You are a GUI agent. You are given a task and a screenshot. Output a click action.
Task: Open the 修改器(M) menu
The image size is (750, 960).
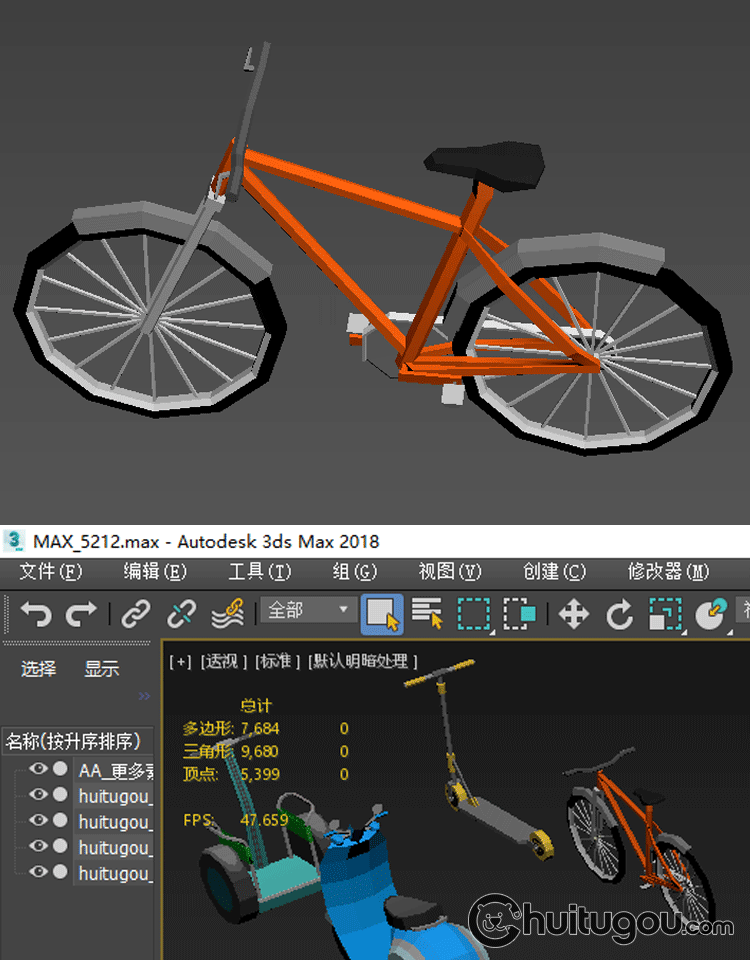668,571
